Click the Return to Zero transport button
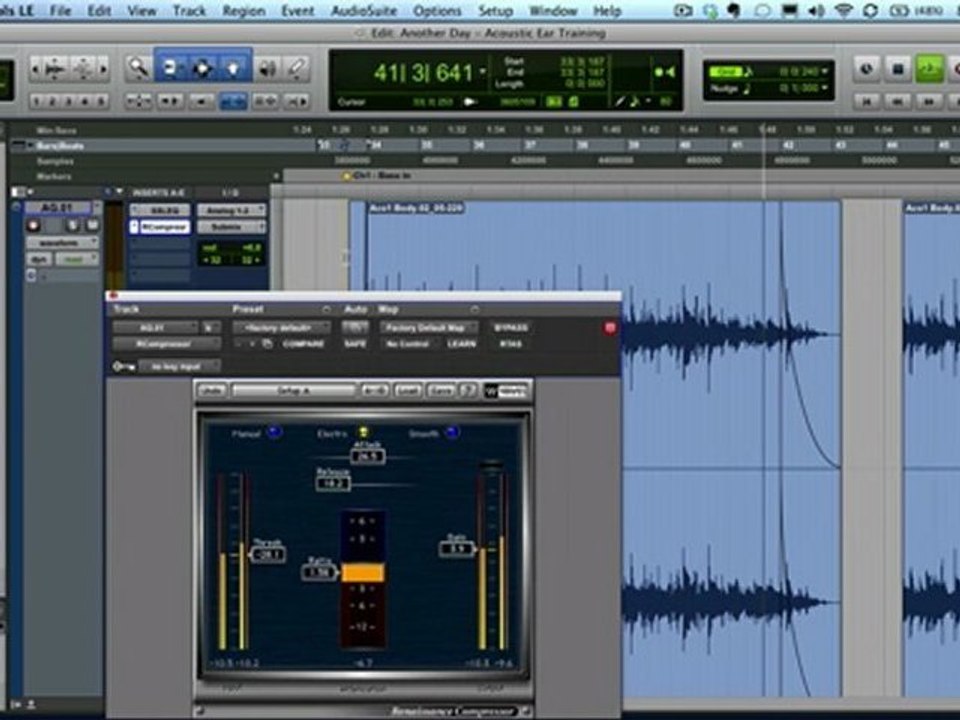Image resolution: width=960 pixels, height=720 pixels. pos(866,101)
